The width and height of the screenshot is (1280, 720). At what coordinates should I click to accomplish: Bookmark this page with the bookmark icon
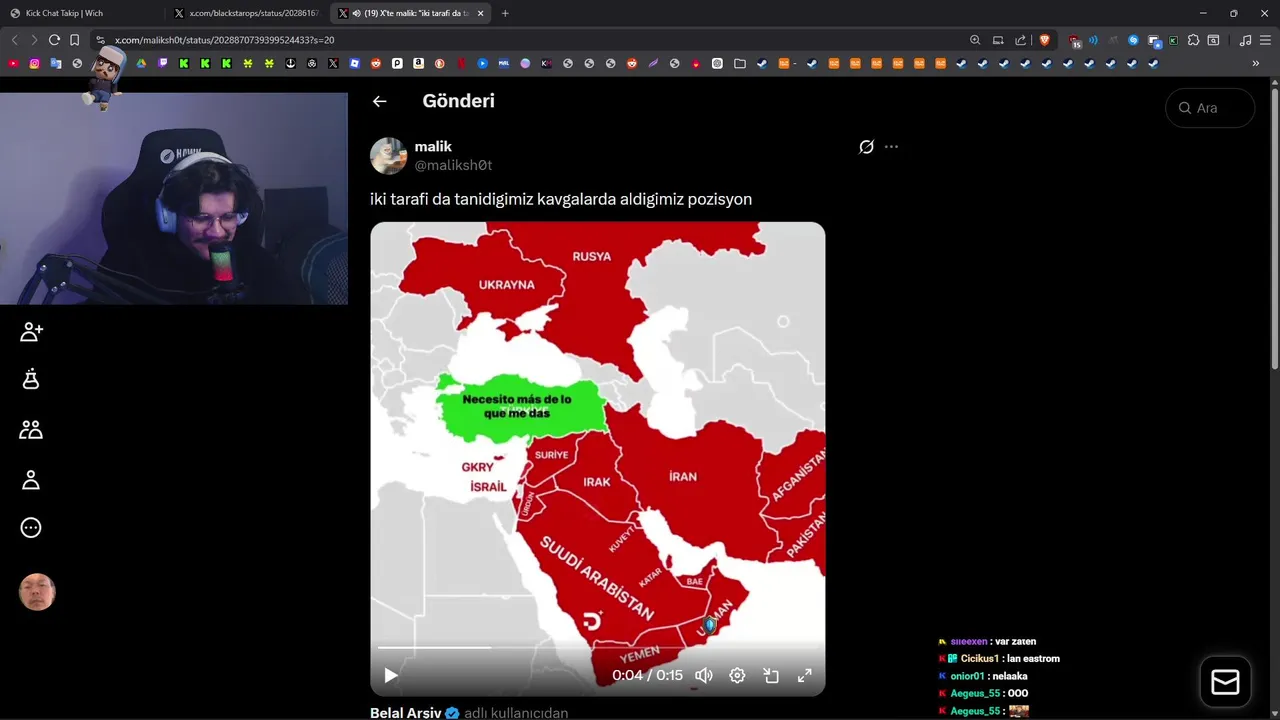tap(74, 40)
